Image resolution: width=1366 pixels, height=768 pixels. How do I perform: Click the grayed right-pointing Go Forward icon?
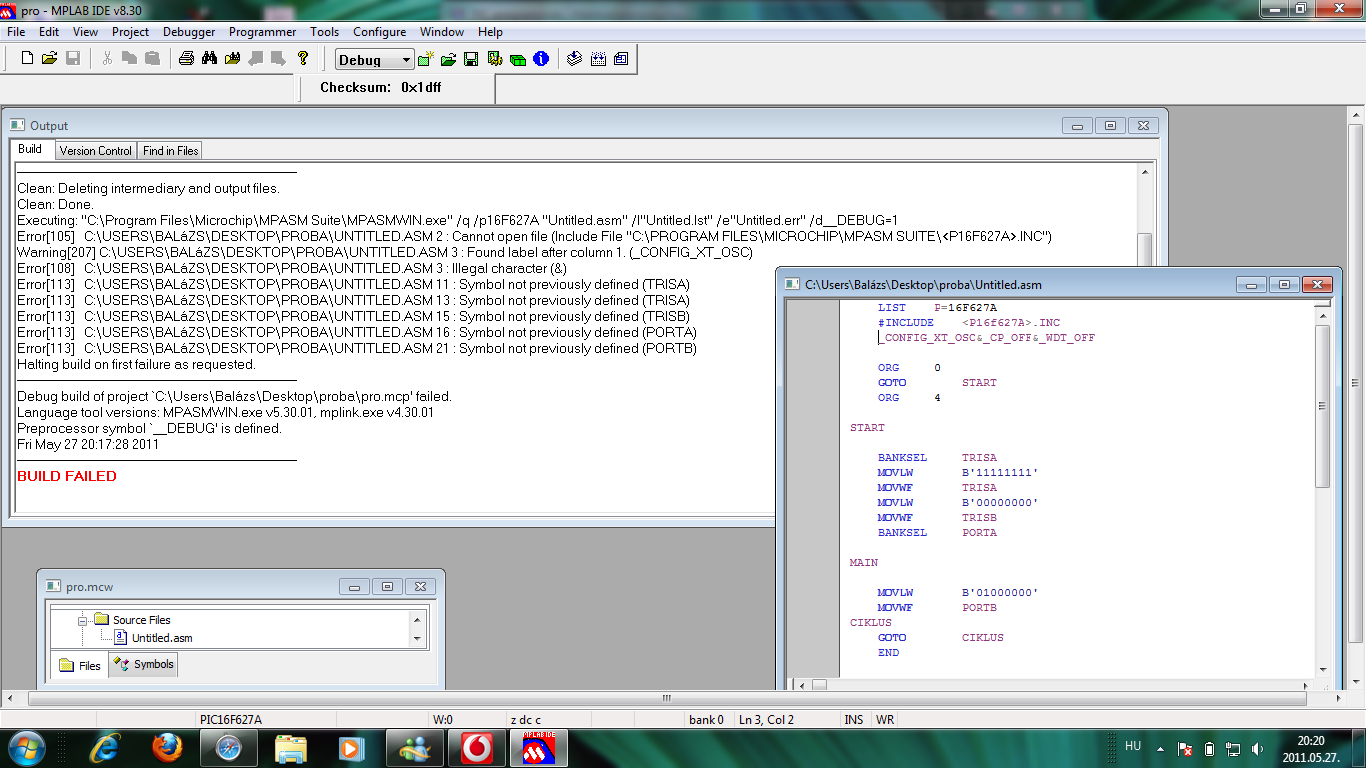coord(278,59)
